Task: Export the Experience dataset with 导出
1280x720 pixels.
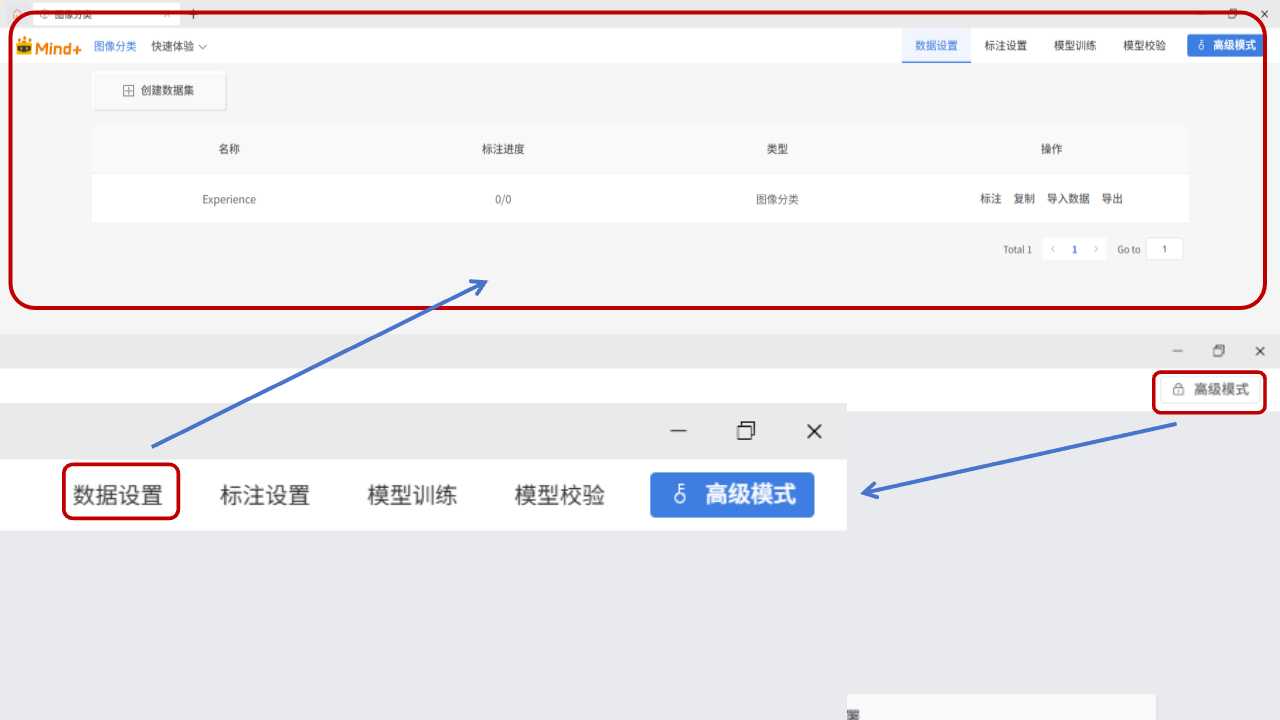Action: point(1112,199)
